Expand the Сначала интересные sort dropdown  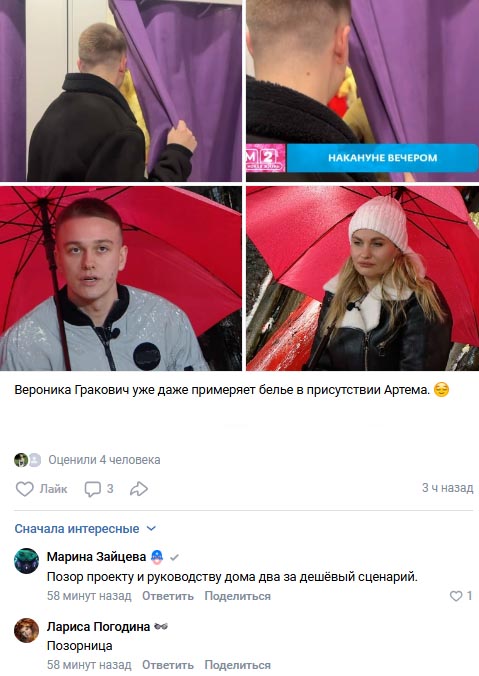[x=85, y=529]
